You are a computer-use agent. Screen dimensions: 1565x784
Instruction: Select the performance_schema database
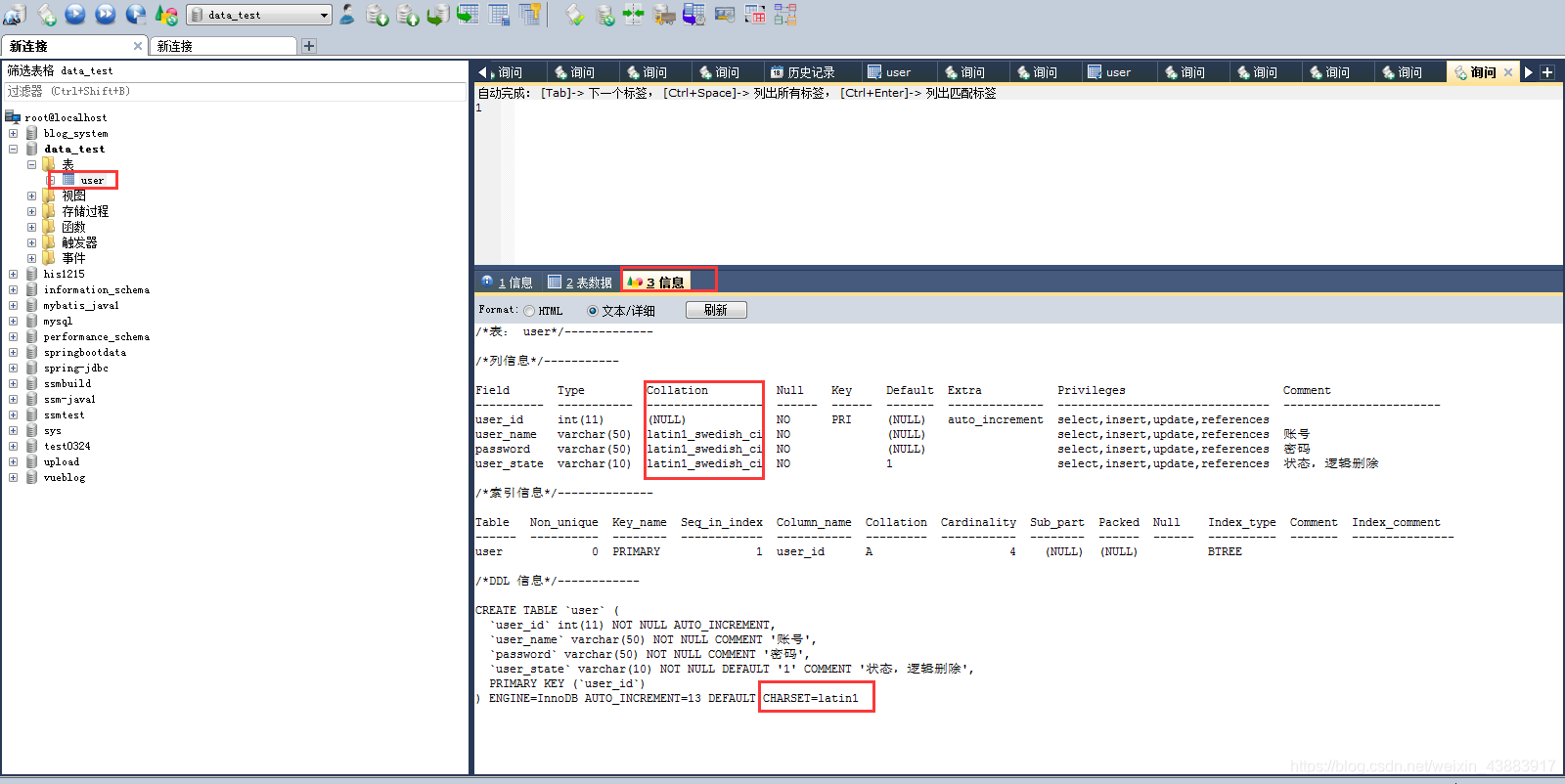pos(97,336)
